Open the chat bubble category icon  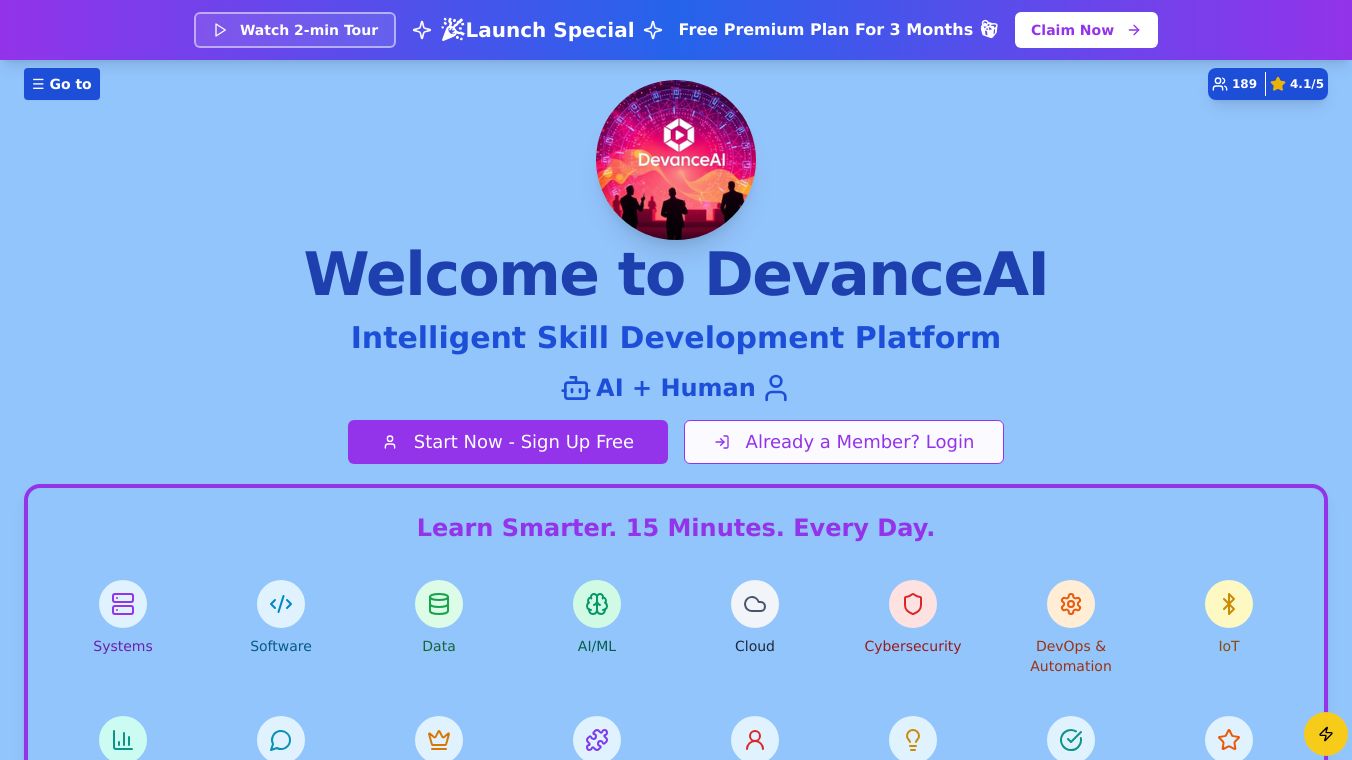(x=281, y=739)
